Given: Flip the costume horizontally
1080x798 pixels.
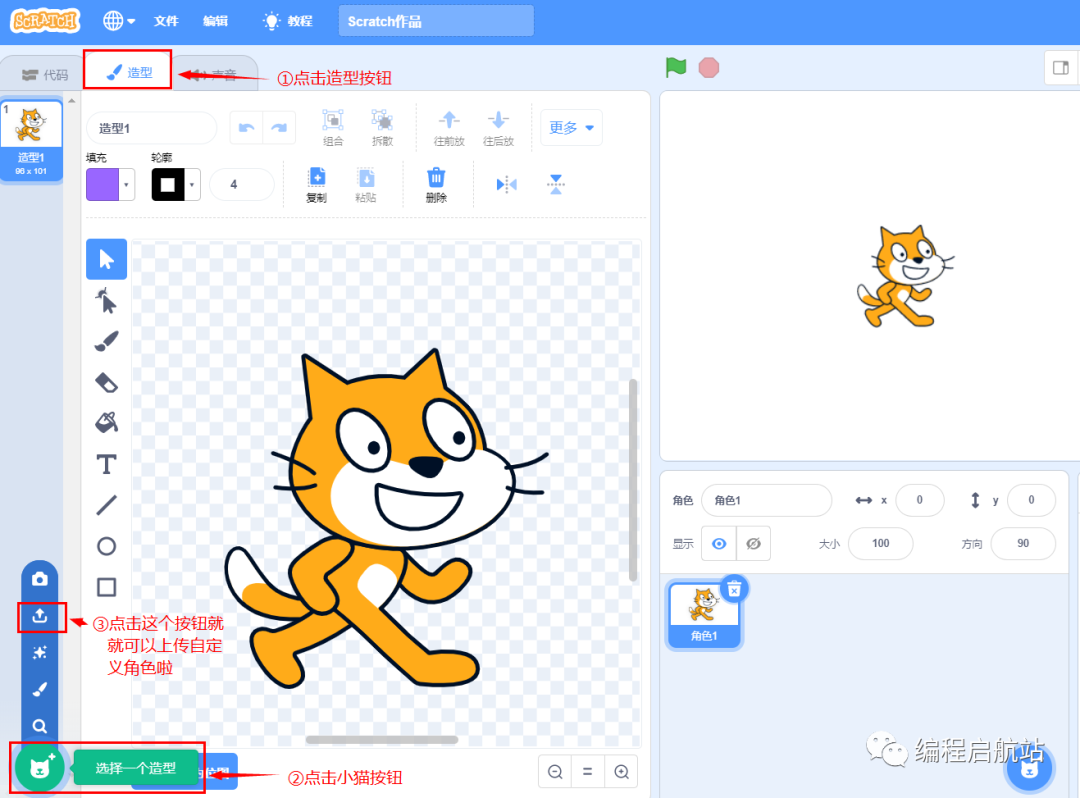Looking at the screenshot, I should tap(505, 184).
